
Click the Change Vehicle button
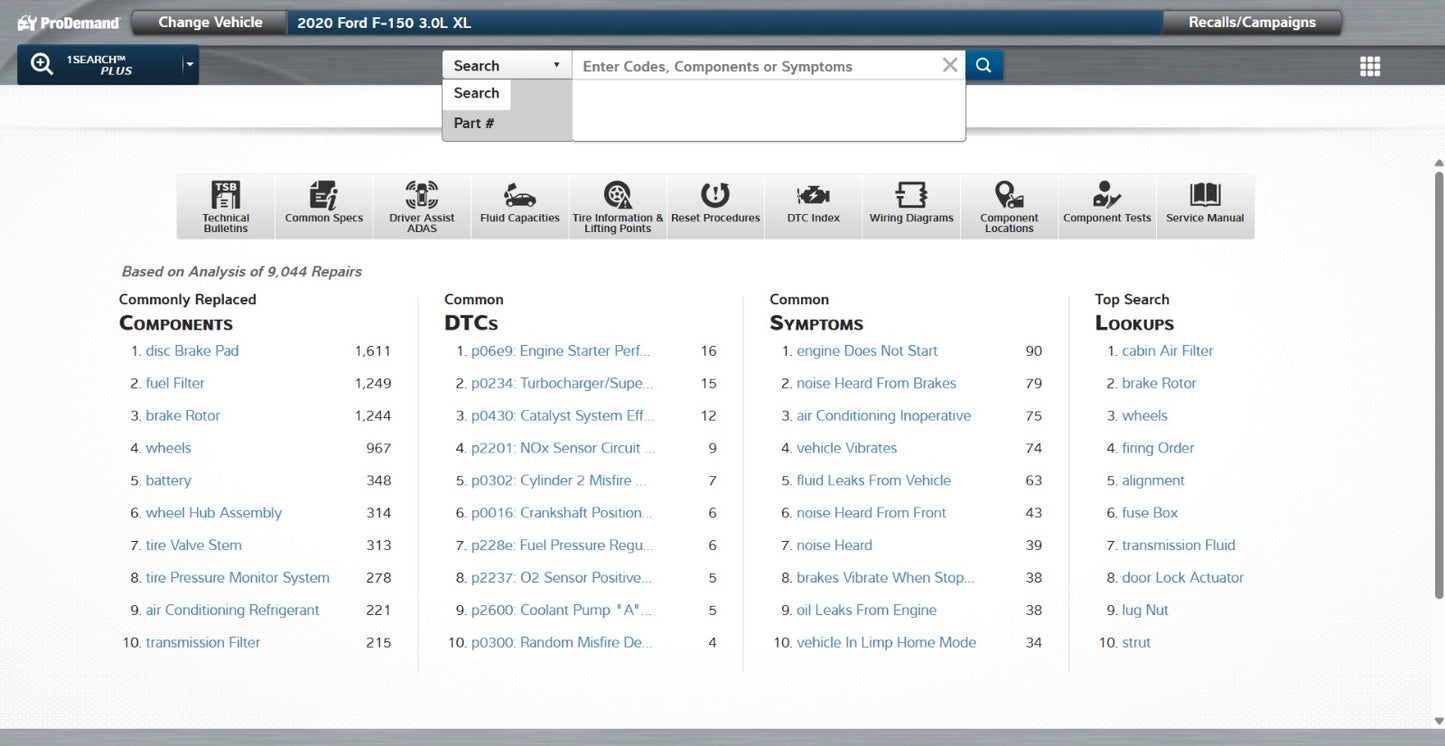click(x=210, y=22)
